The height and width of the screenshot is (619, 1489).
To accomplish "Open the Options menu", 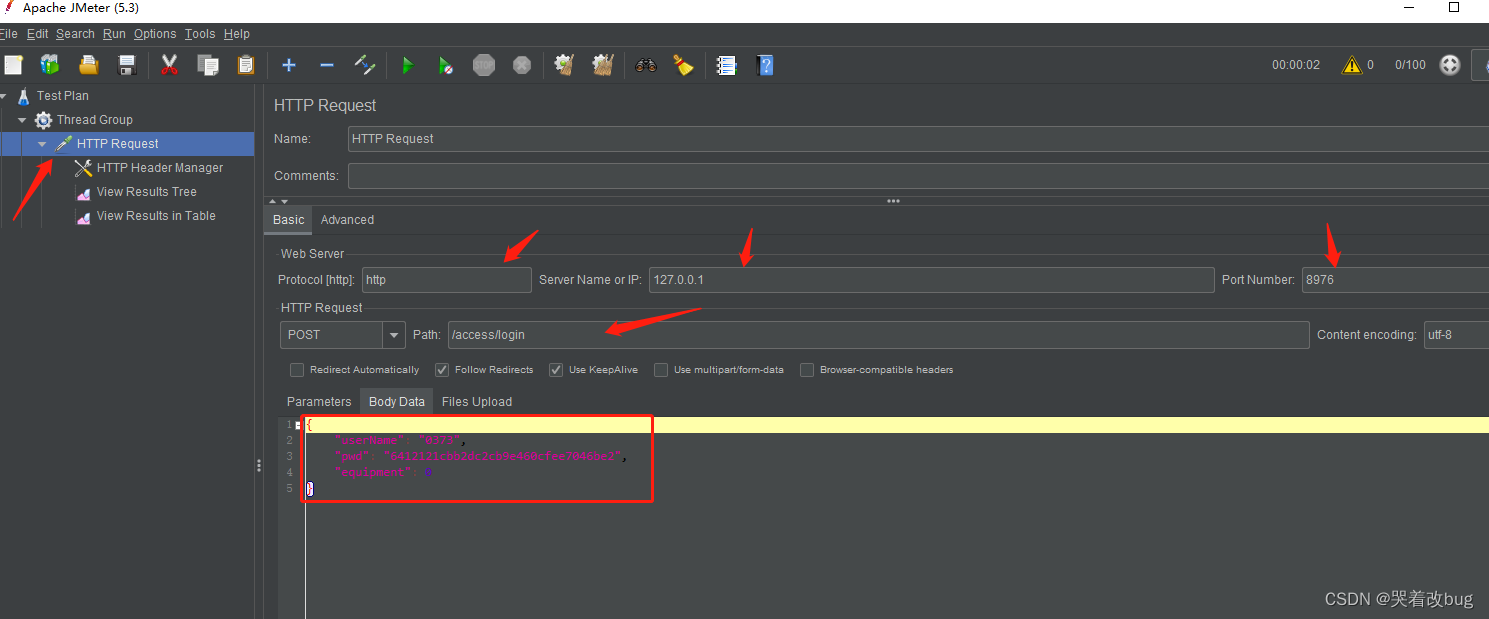I will coord(155,34).
